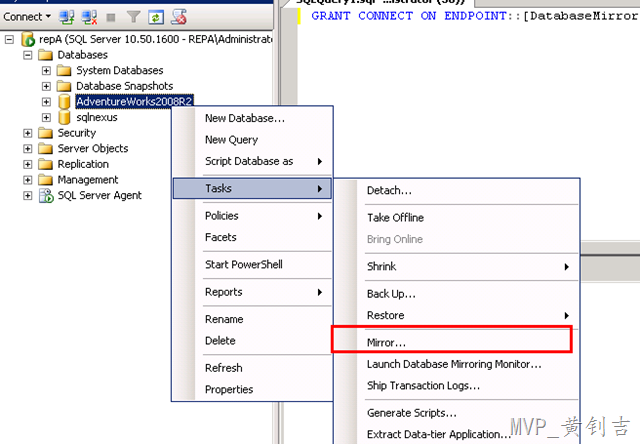Choose Ship Transaction Logs...
This screenshot has width=640, height=444.
457,386
